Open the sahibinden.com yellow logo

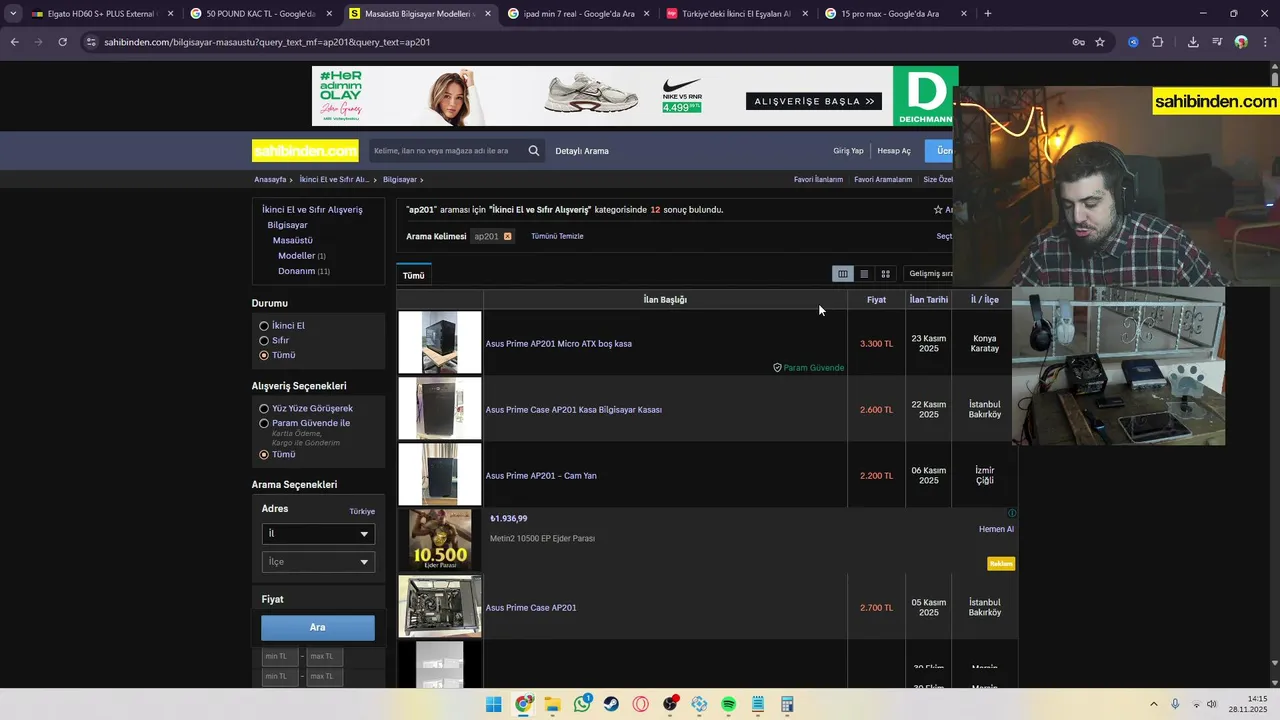pos(305,151)
